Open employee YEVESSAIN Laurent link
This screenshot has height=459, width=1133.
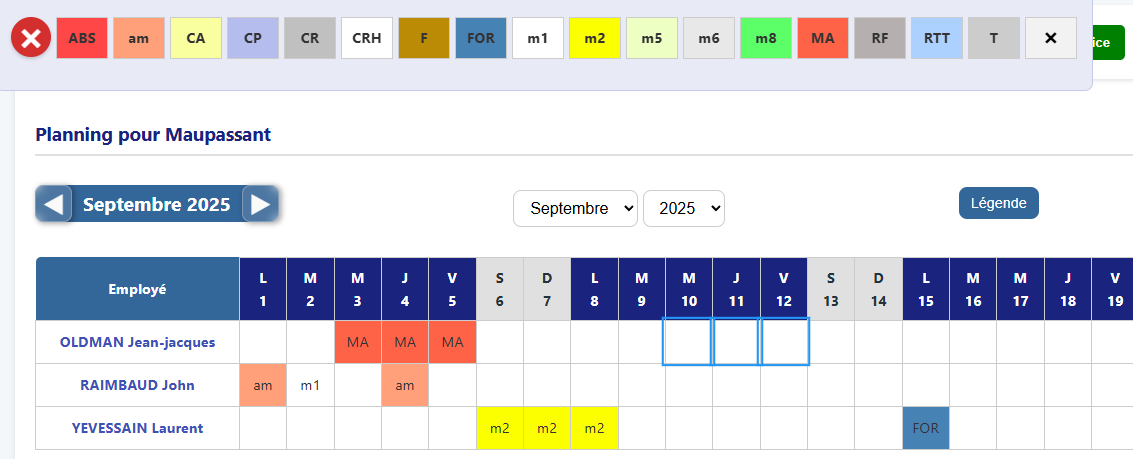[137, 428]
